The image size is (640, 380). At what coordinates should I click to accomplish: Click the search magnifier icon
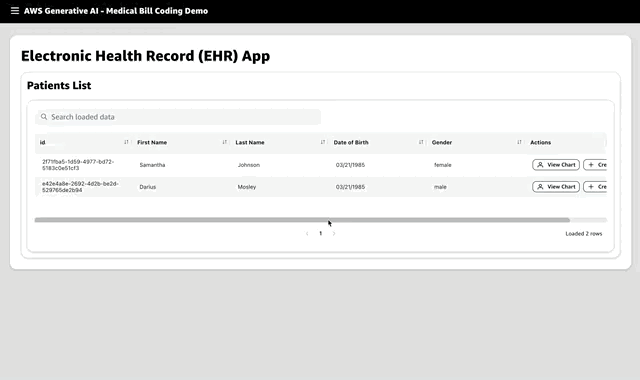tap(44, 117)
